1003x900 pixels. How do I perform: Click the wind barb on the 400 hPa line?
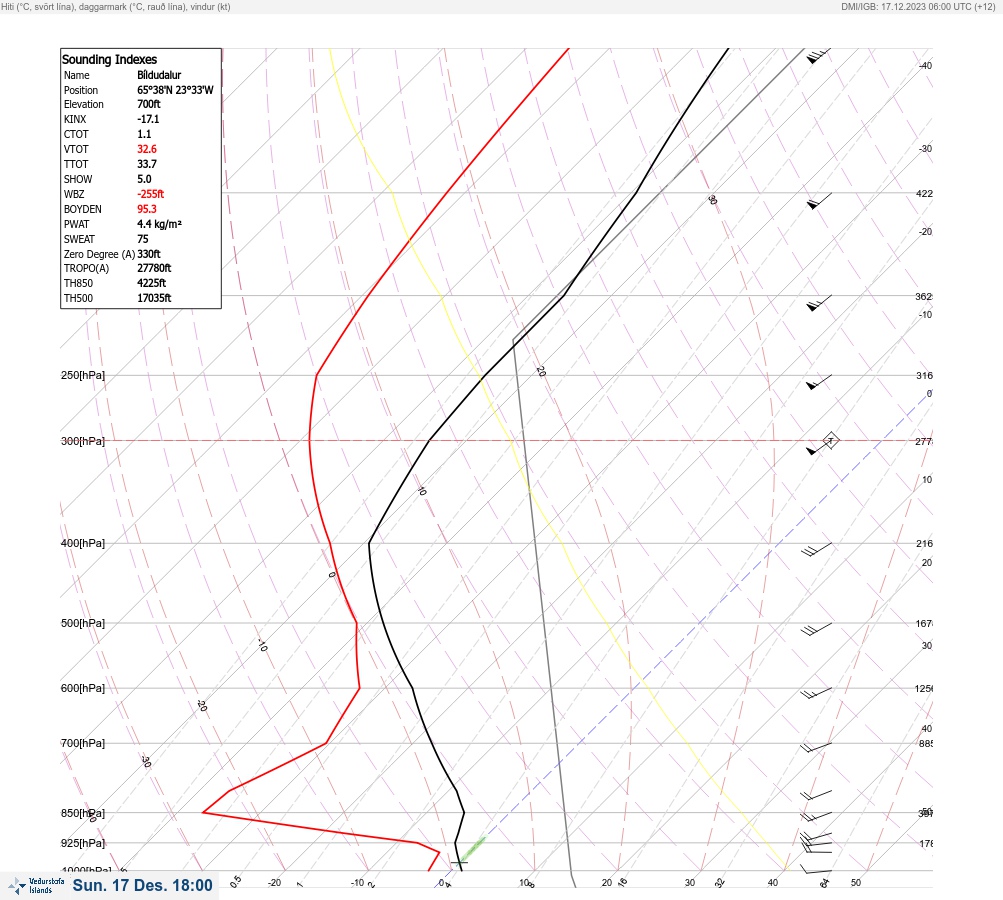click(x=817, y=549)
